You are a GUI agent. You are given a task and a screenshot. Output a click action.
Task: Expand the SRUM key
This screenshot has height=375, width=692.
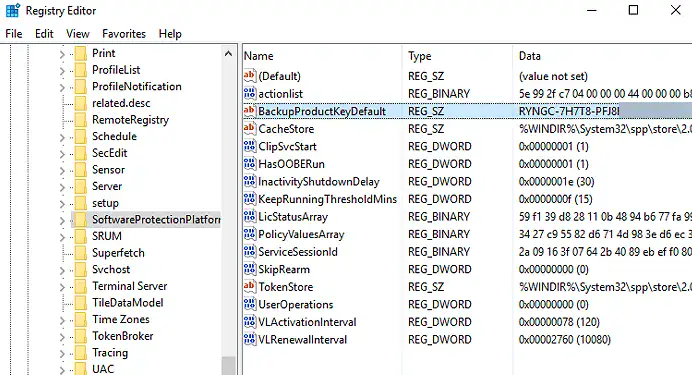click(62, 237)
